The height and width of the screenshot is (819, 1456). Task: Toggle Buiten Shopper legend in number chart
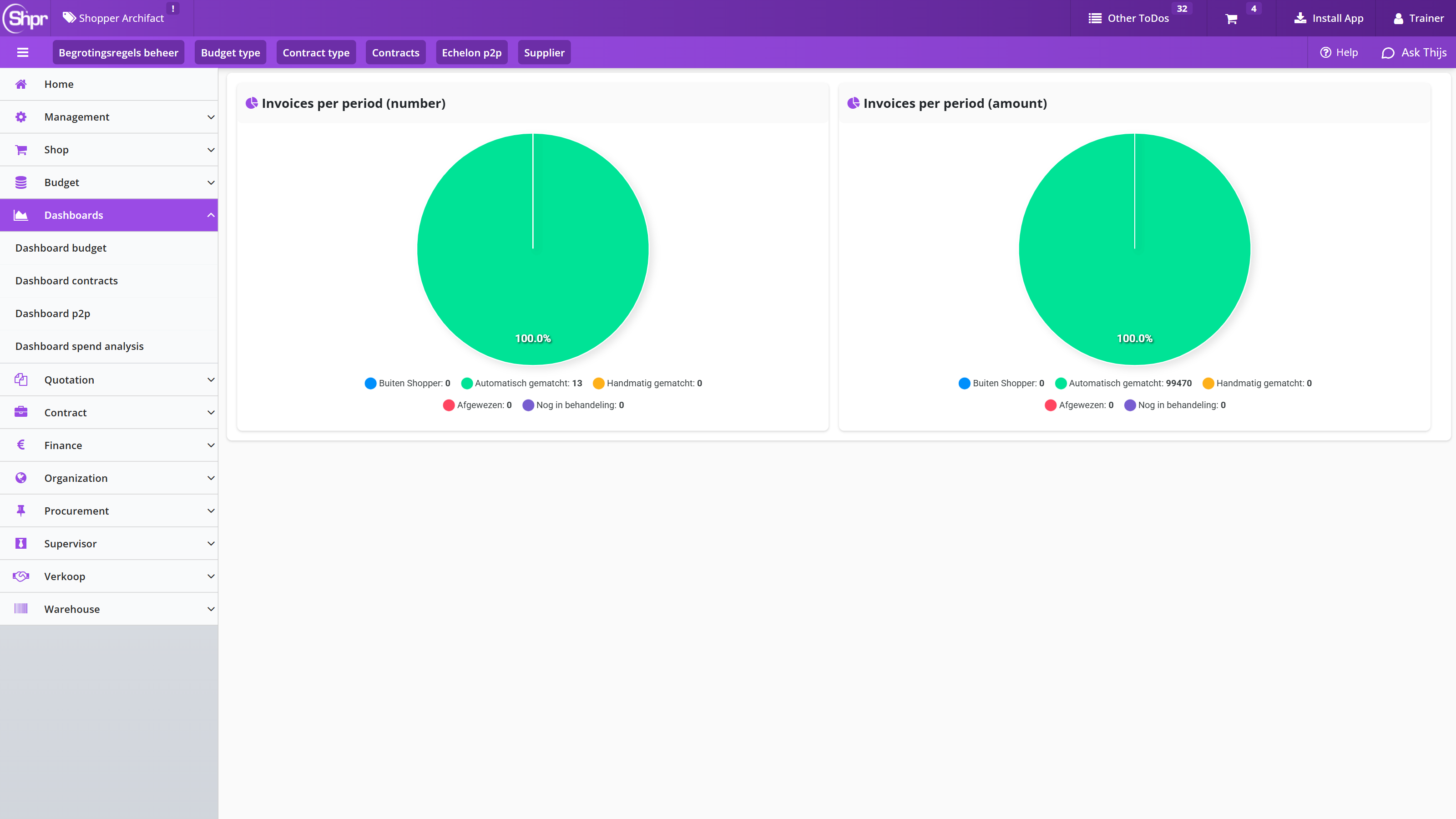tap(408, 383)
